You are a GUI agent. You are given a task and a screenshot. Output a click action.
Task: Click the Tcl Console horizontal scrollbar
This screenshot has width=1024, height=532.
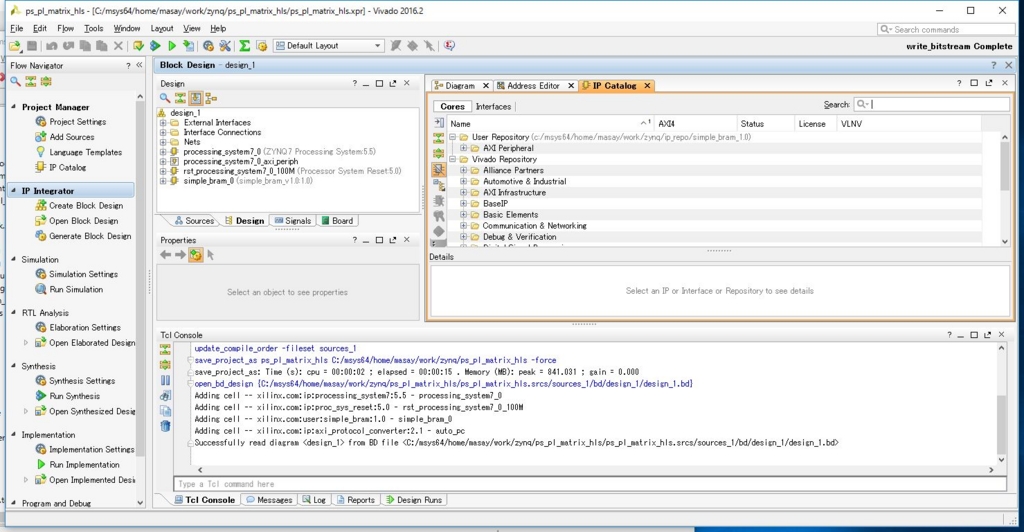(595, 469)
